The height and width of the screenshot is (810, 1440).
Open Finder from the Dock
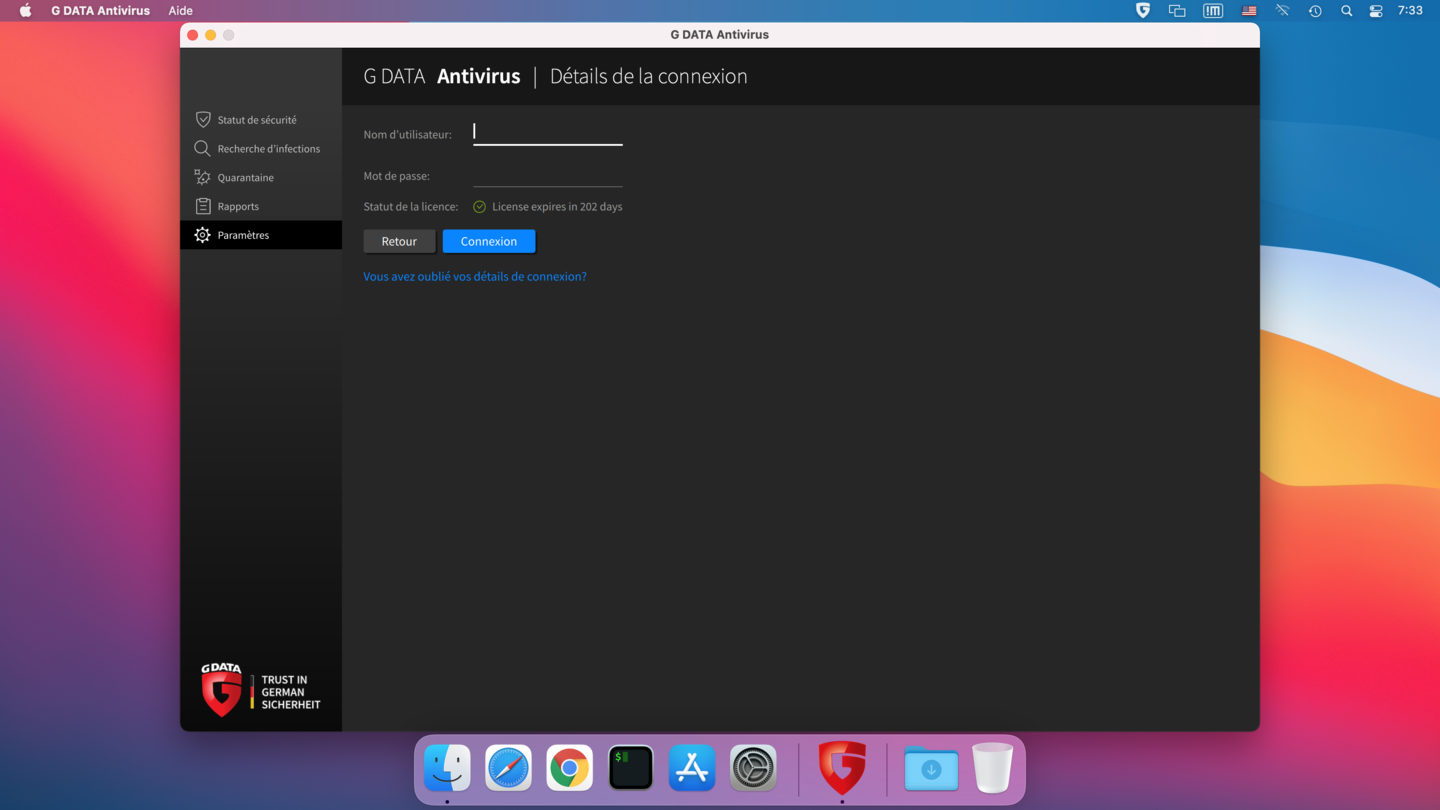(447, 768)
